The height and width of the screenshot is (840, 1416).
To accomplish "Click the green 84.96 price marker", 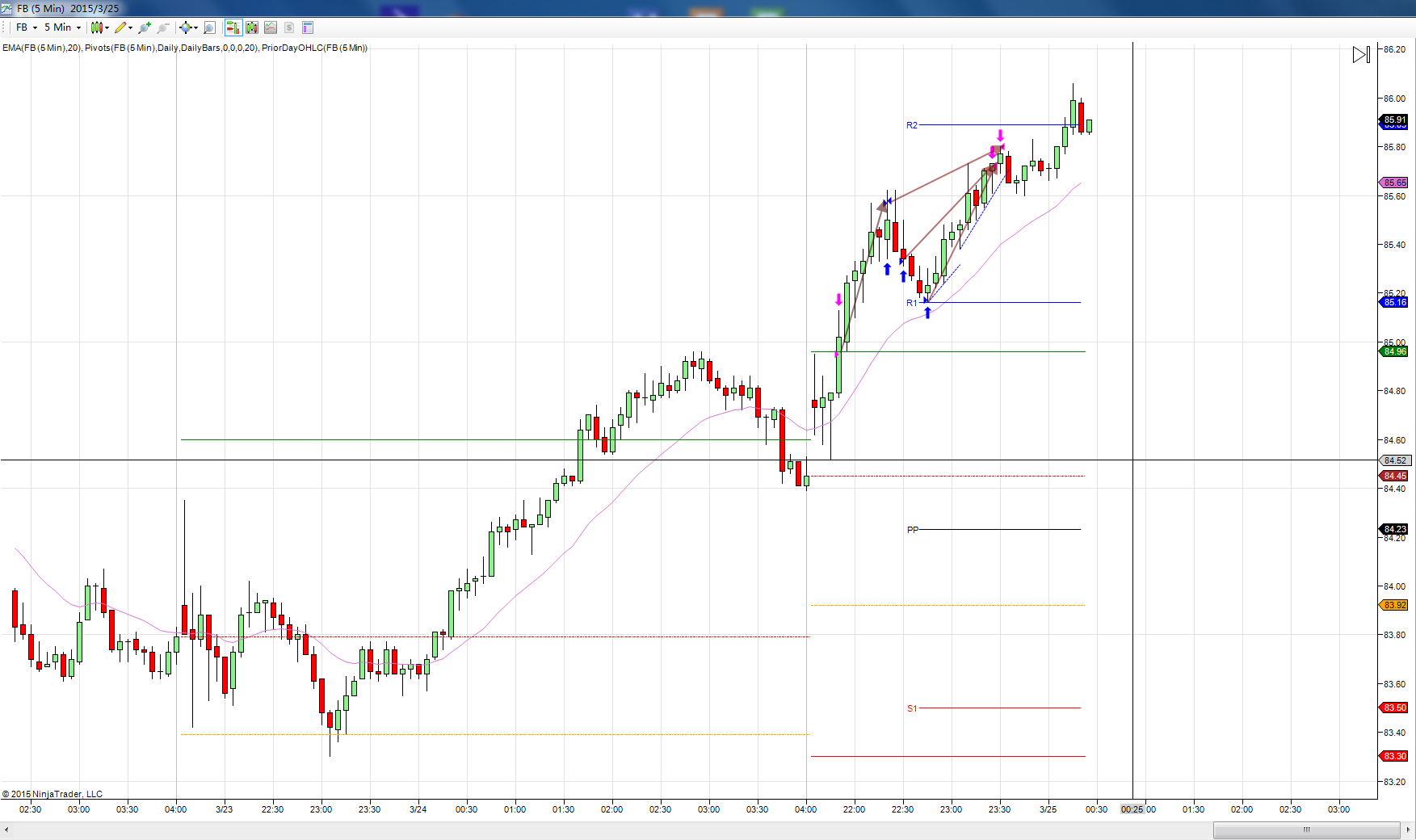I will (1395, 351).
